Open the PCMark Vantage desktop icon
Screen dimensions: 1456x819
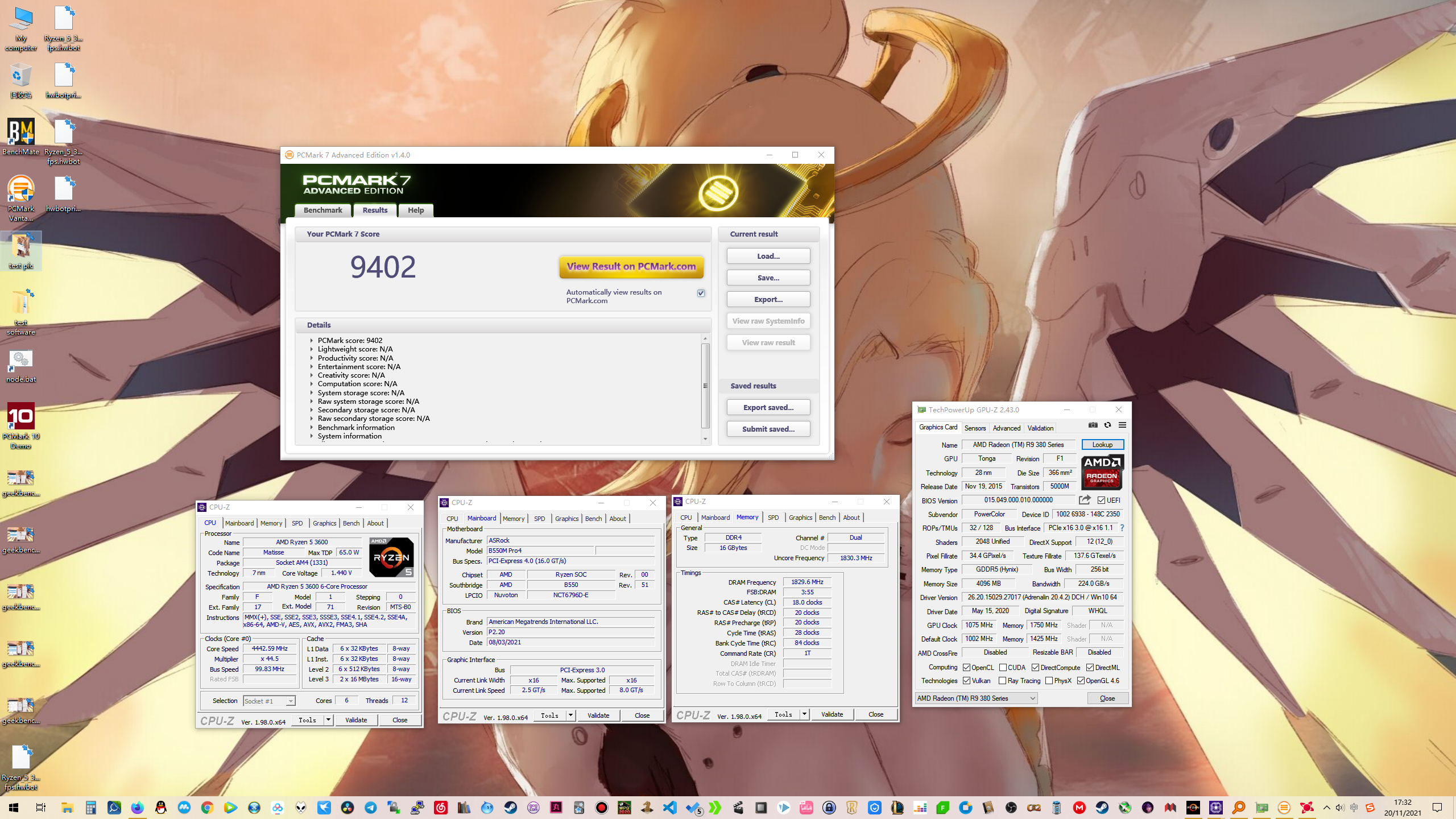click(x=21, y=198)
